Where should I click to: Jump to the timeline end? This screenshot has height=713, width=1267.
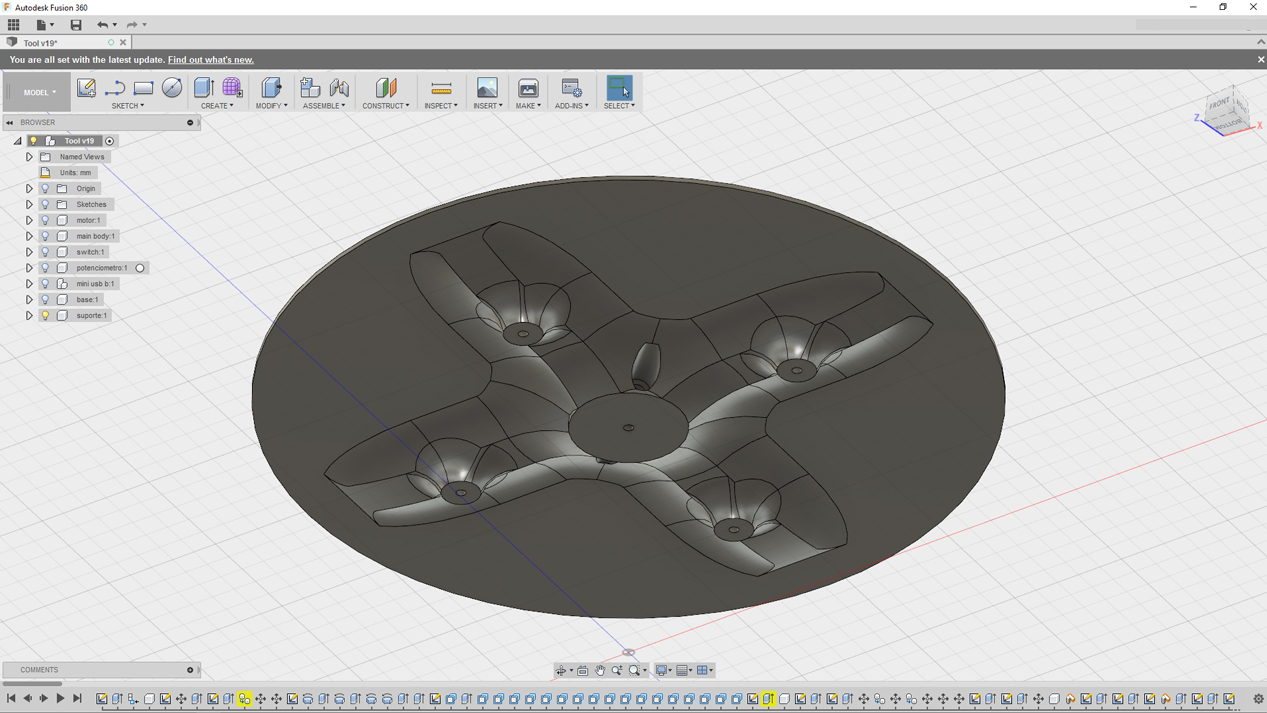pos(77,699)
